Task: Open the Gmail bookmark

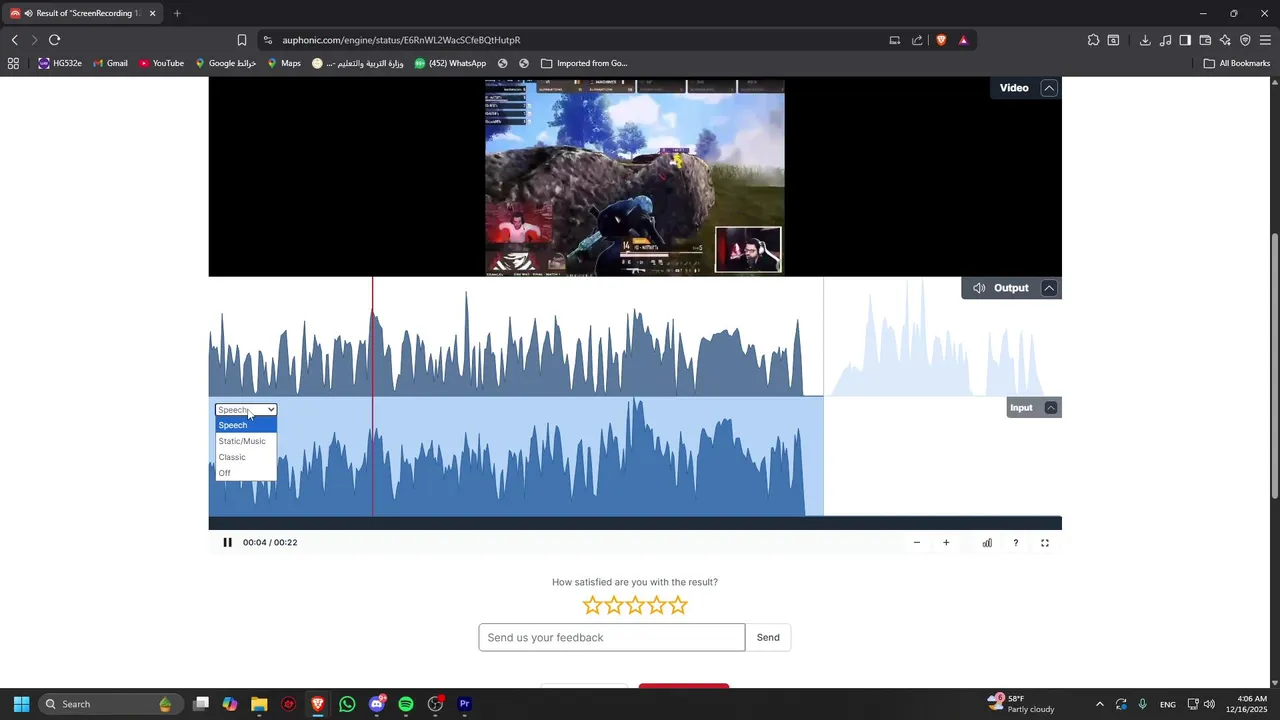Action: 110,63
